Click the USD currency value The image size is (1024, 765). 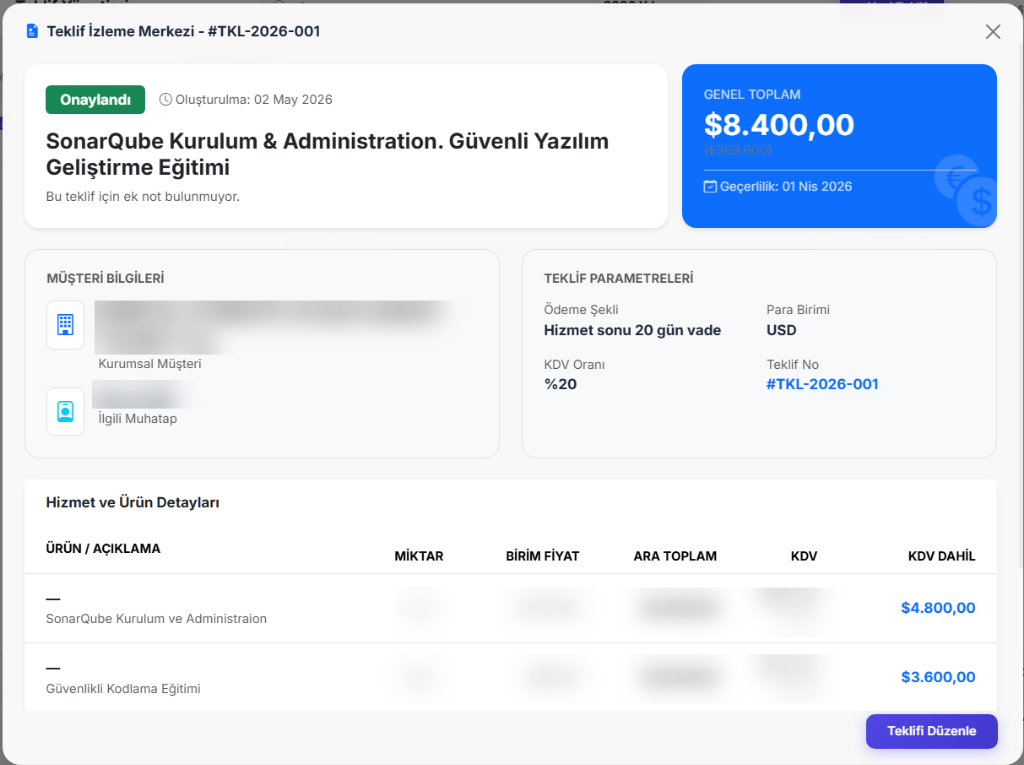(781, 331)
